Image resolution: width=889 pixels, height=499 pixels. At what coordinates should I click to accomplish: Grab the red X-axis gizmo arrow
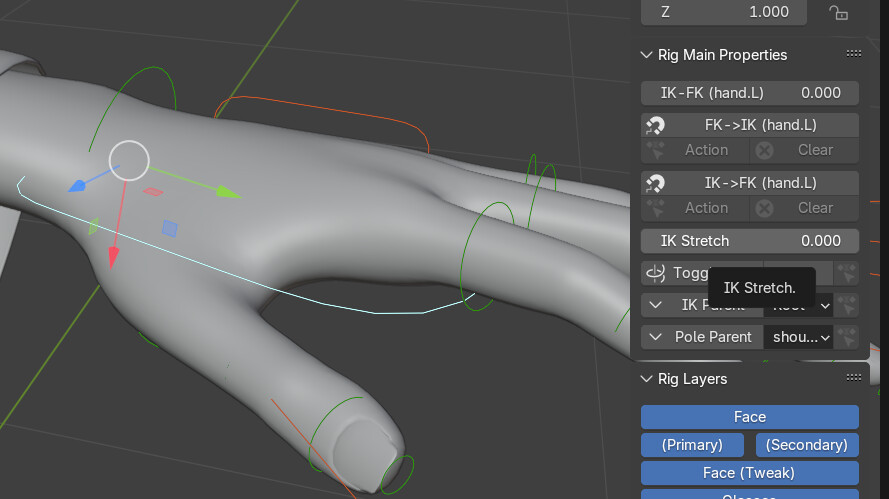(113, 258)
